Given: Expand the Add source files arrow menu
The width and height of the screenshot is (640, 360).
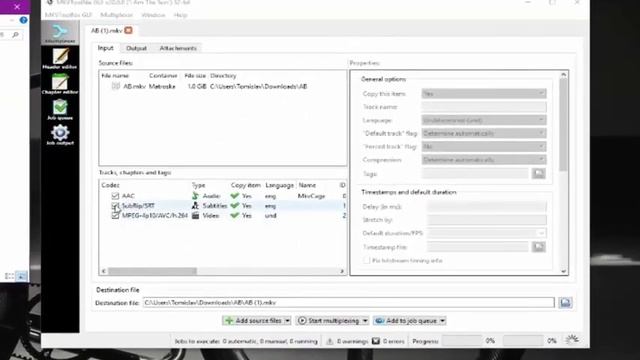Looking at the screenshot, I should (287, 321).
